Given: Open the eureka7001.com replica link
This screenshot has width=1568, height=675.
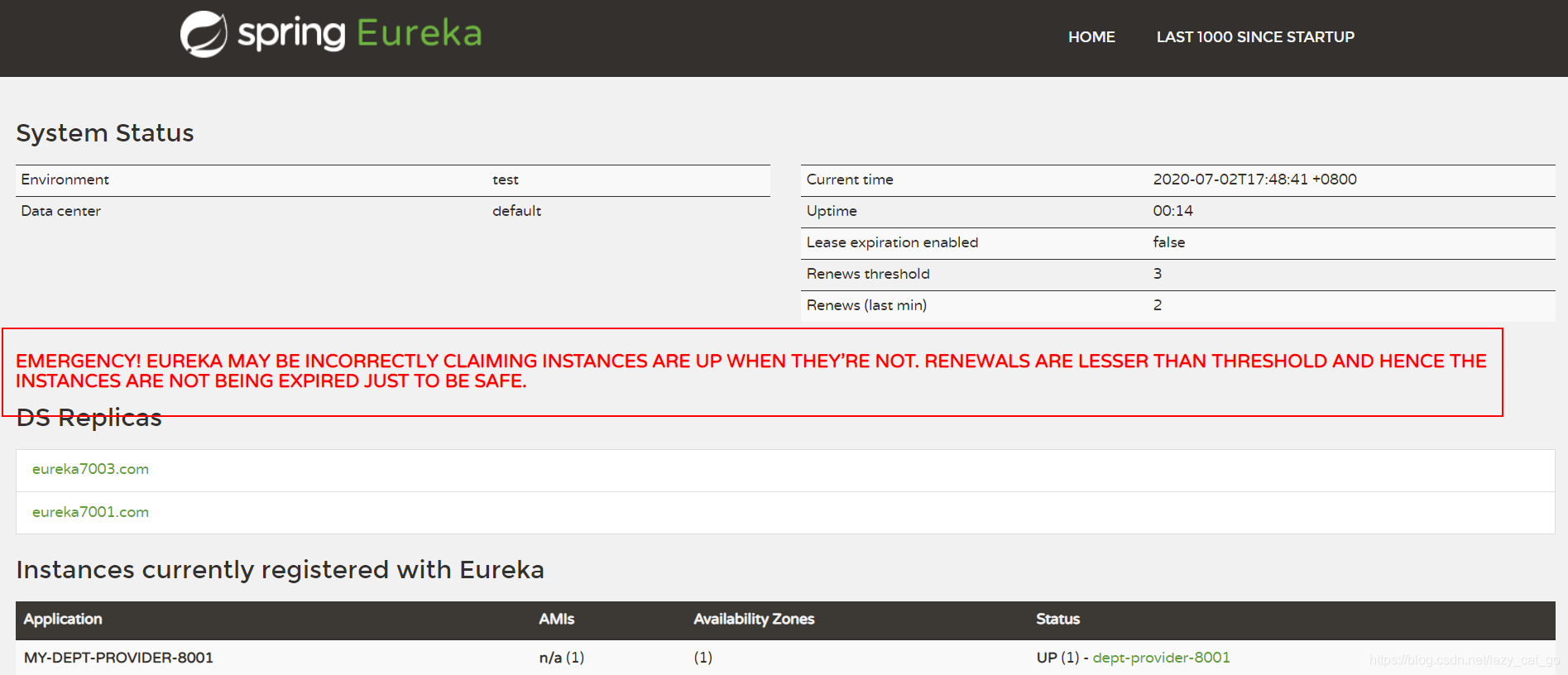Looking at the screenshot, I should [x=90, y=512].
